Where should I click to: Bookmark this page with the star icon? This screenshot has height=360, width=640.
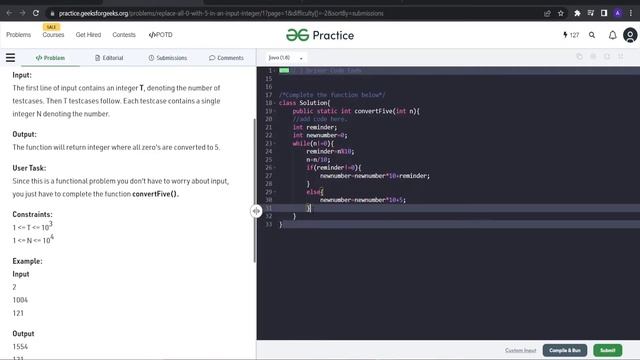(x=561, y=13)
